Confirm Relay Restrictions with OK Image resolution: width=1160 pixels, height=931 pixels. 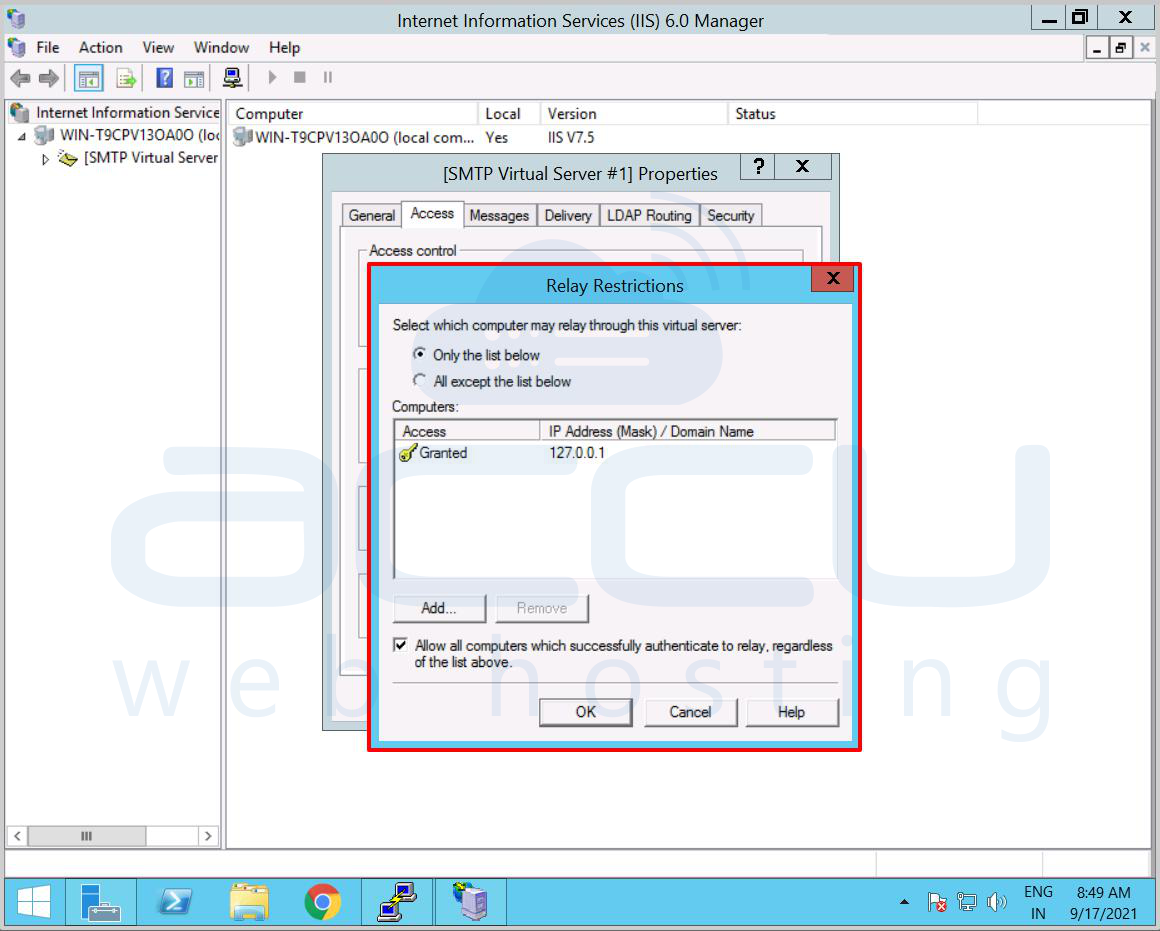(x=585, y=712)
